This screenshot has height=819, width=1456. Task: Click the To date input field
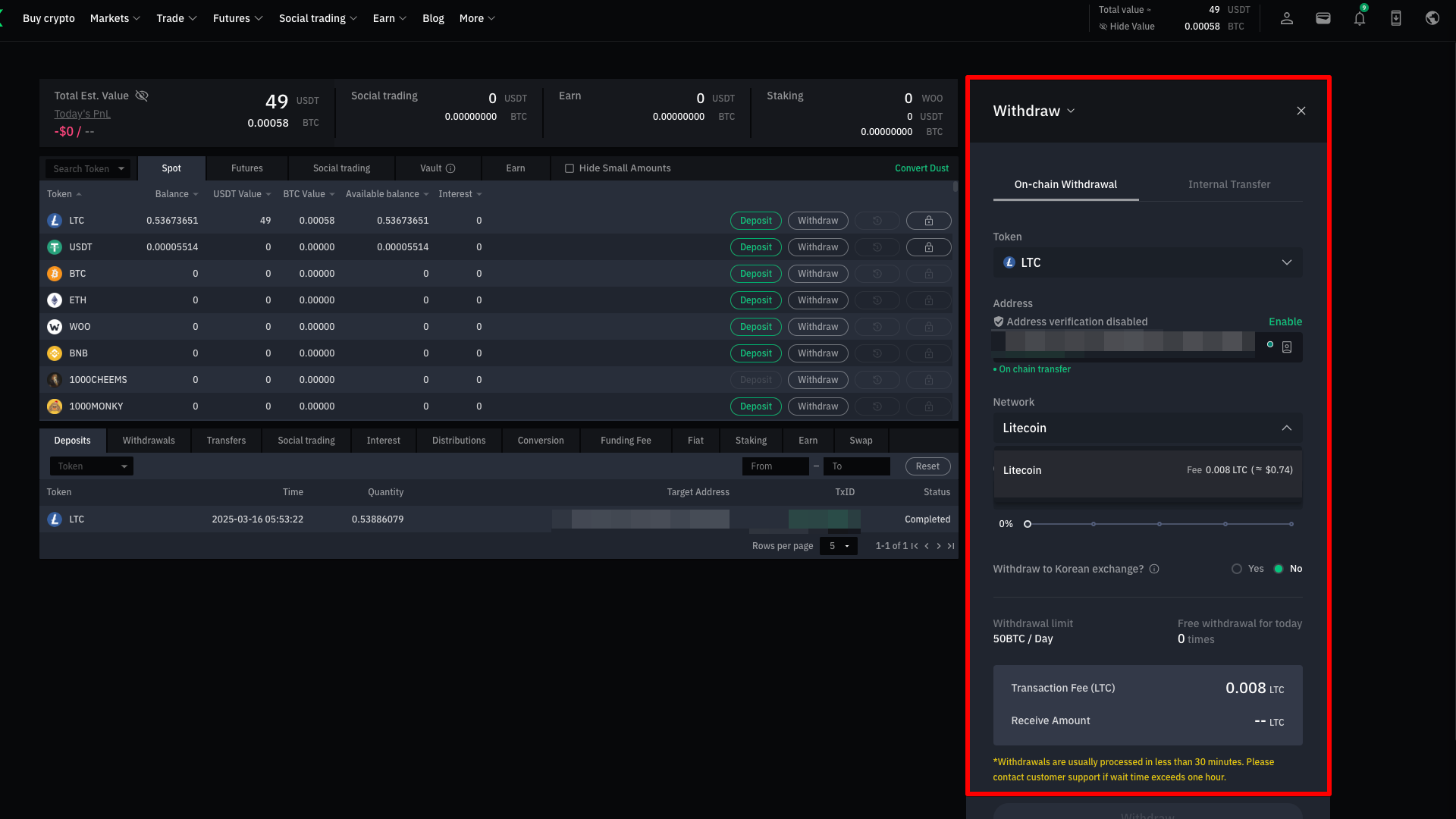[x=856, y=466]
